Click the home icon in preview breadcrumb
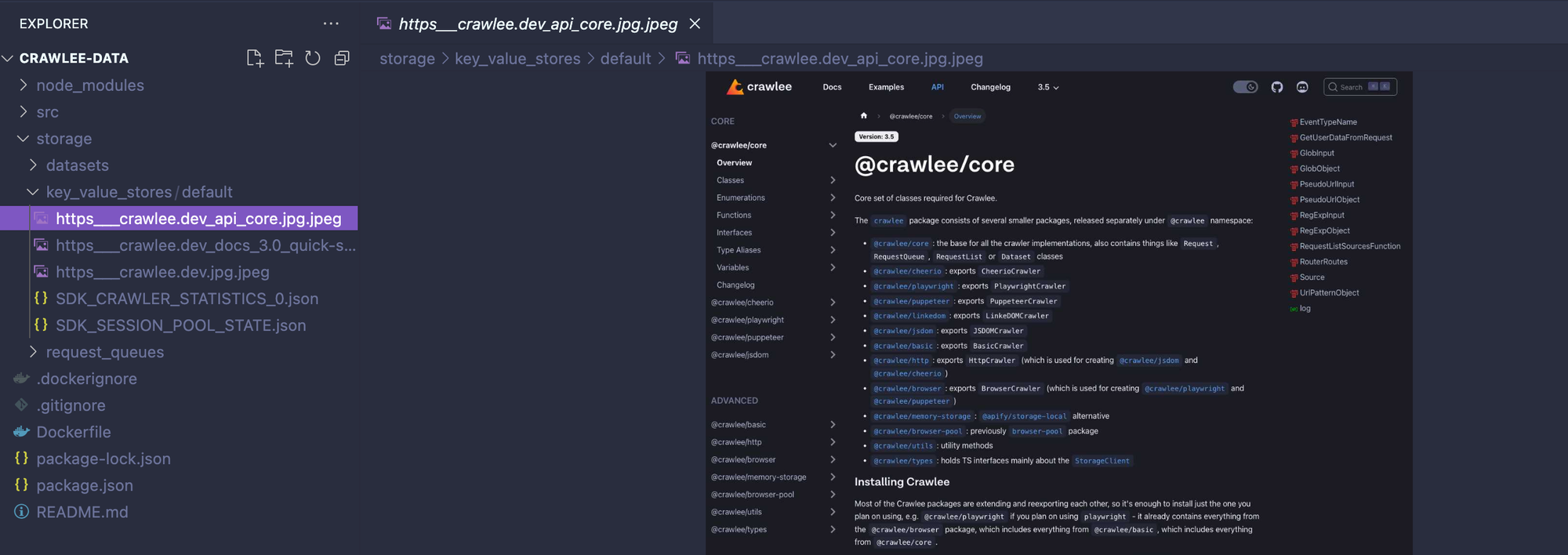Screen dimensions: 1568x555 864,116
